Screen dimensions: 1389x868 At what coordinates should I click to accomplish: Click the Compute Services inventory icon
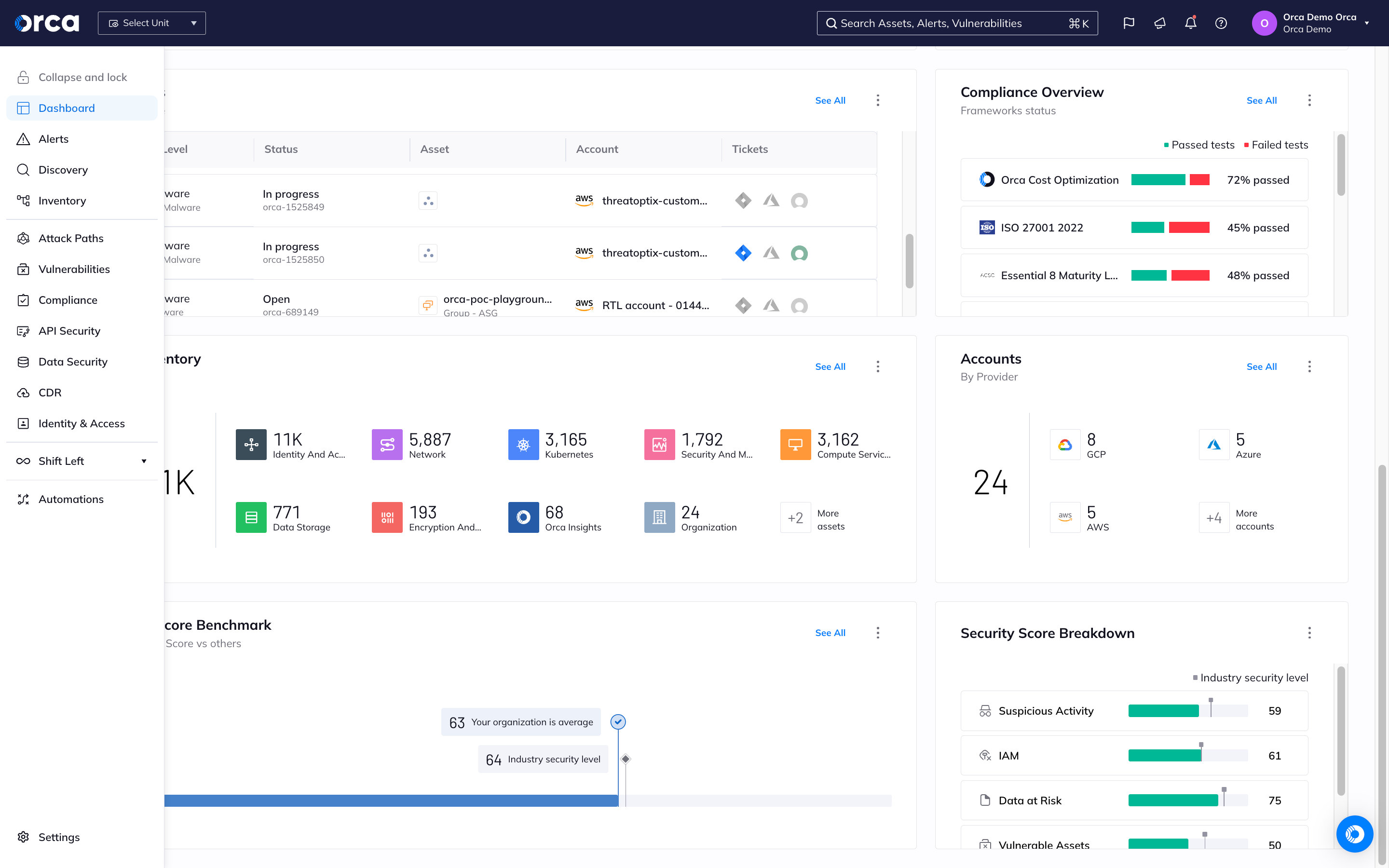[x=795, y=444]
